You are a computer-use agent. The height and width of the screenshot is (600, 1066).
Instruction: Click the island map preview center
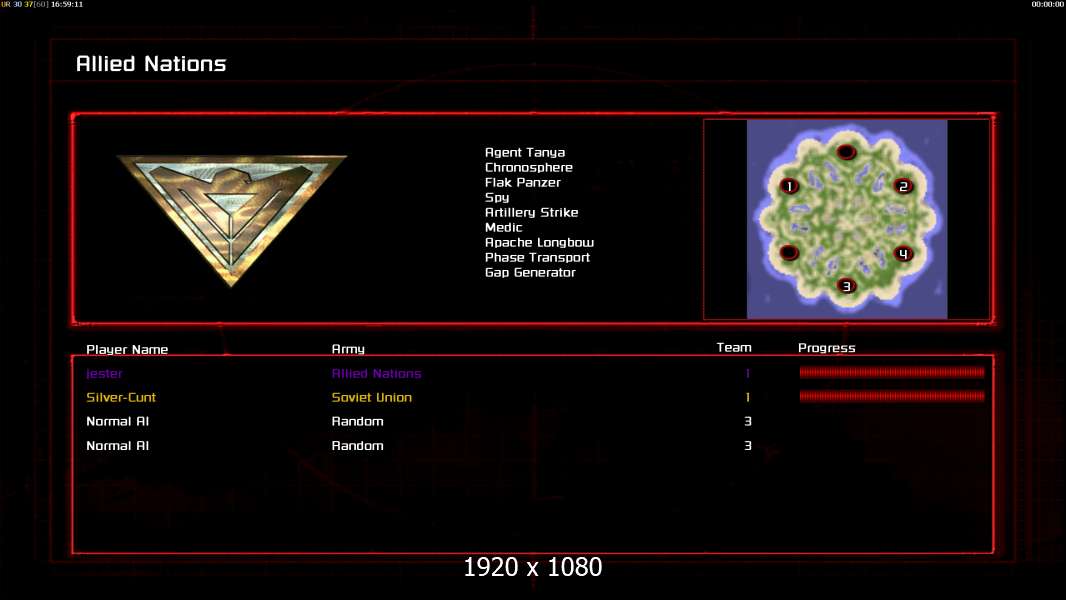click(847, 219)
